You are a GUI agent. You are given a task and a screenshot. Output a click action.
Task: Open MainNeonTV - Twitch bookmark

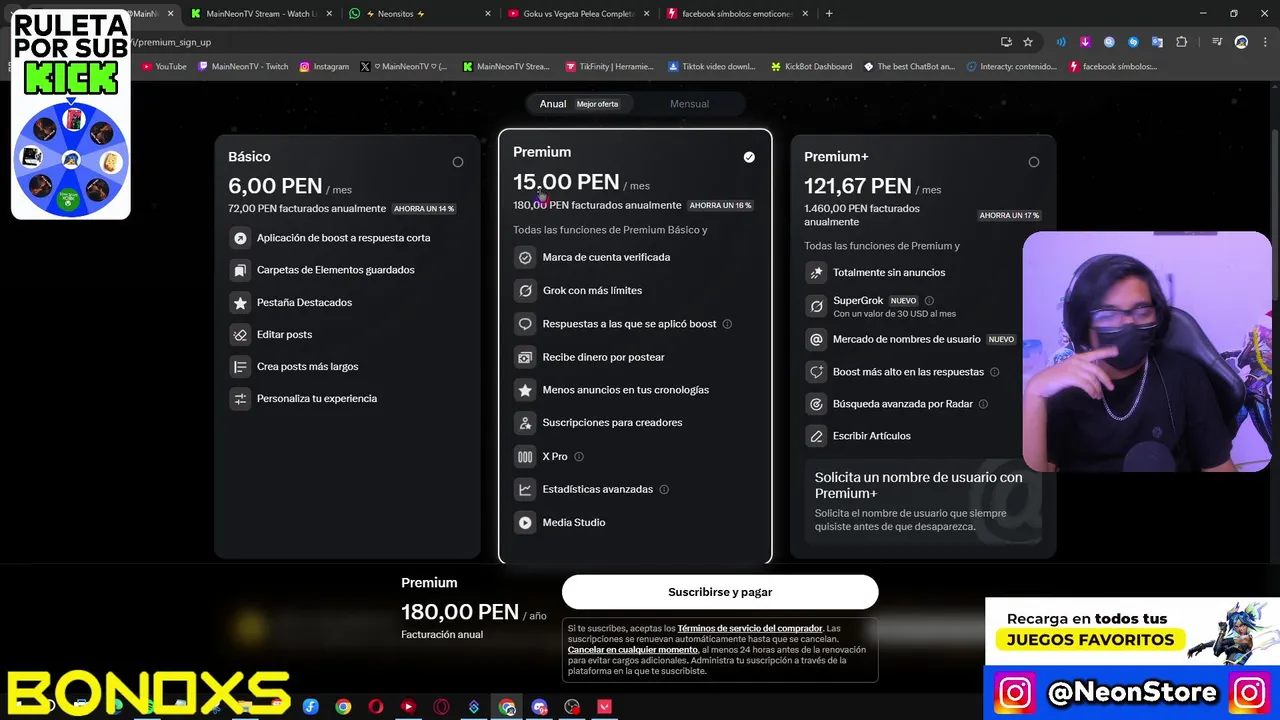[244, 67]
